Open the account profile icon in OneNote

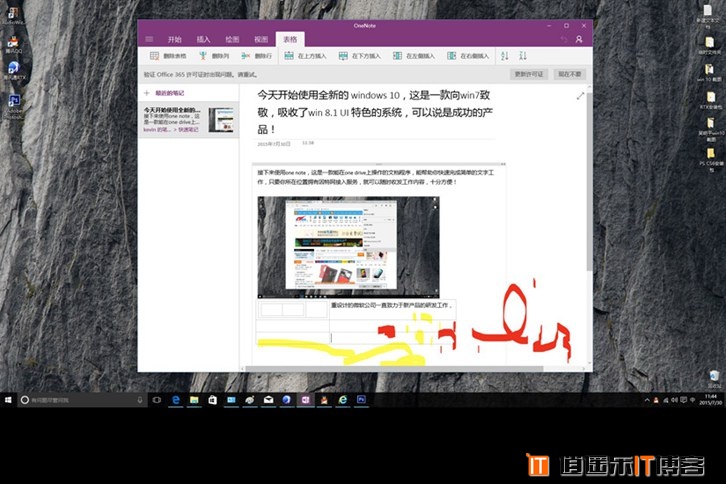coord(579,39)
